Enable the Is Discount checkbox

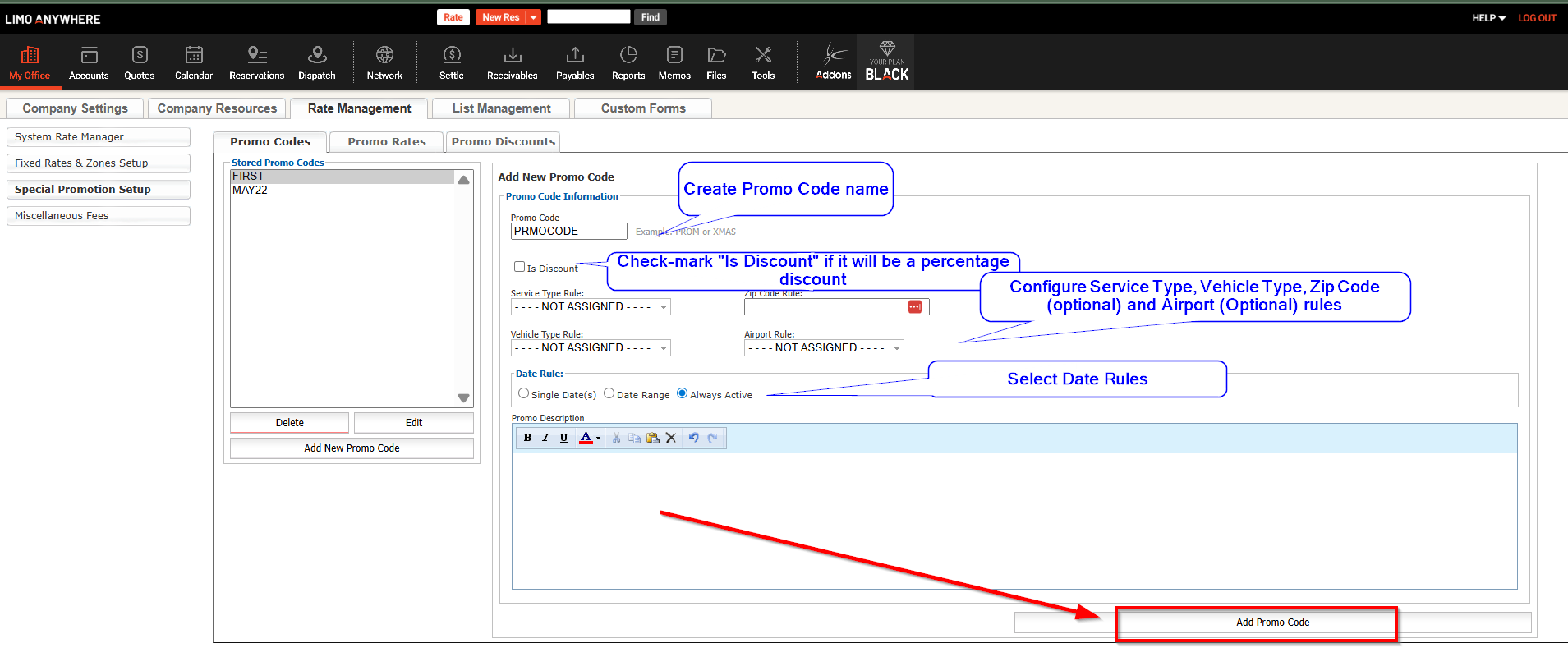(x=519, y=267)
